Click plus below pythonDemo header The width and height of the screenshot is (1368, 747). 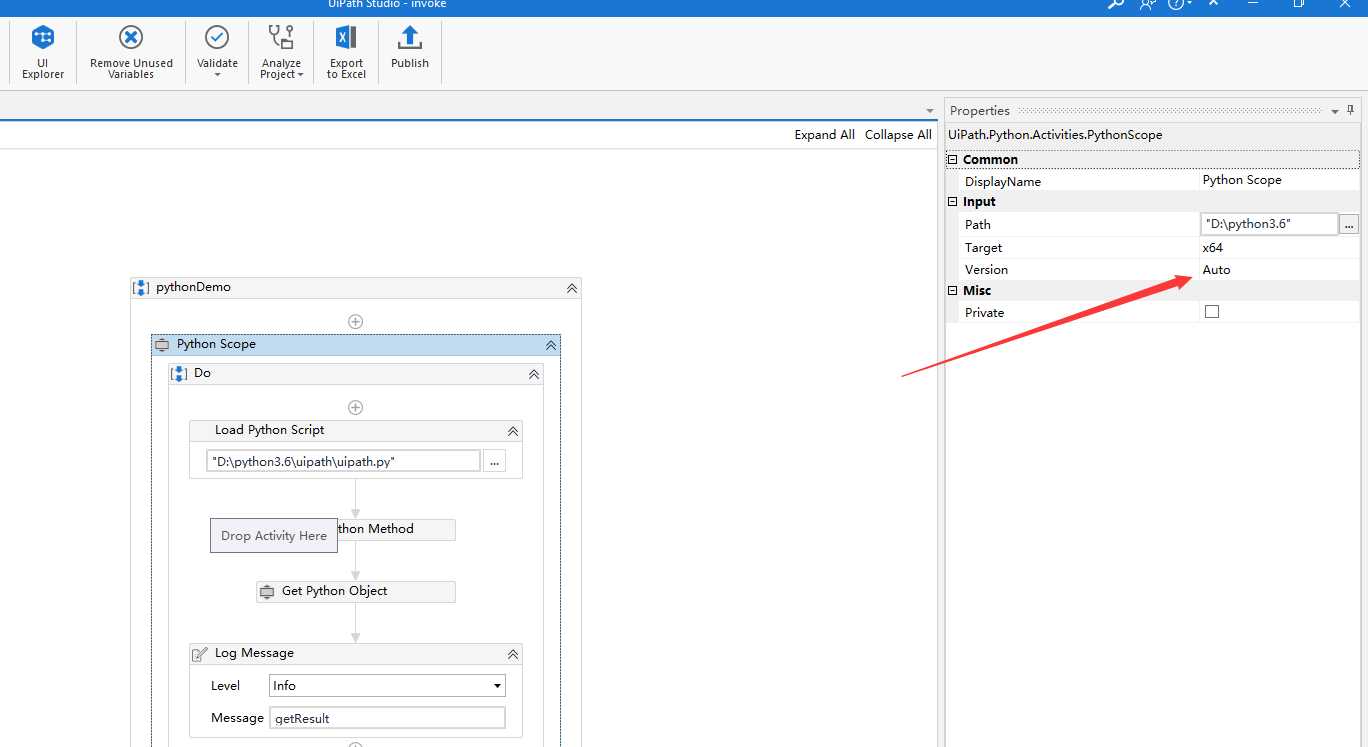(355, 322)
